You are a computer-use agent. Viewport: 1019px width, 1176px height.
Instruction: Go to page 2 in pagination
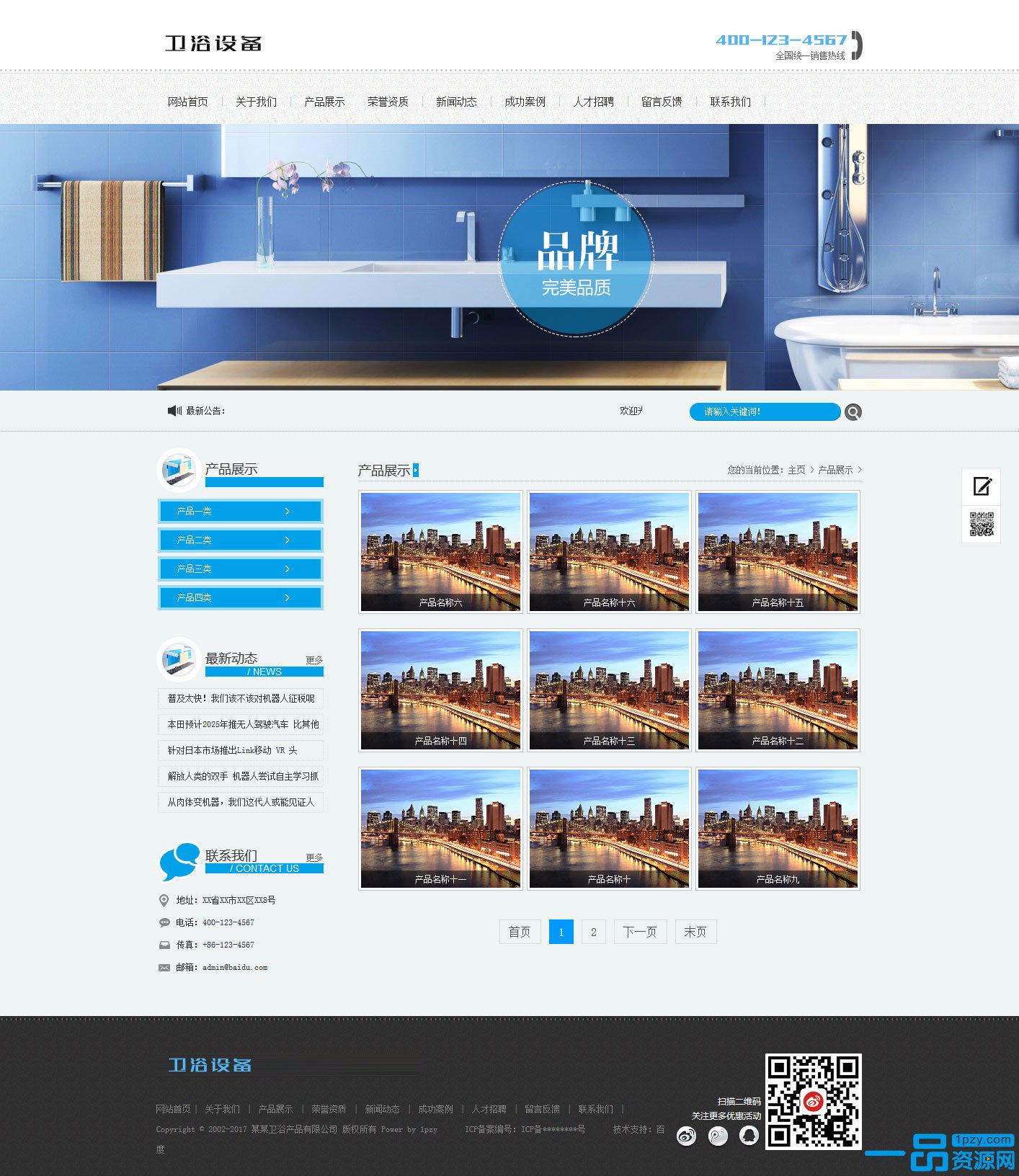pos(593,932)
